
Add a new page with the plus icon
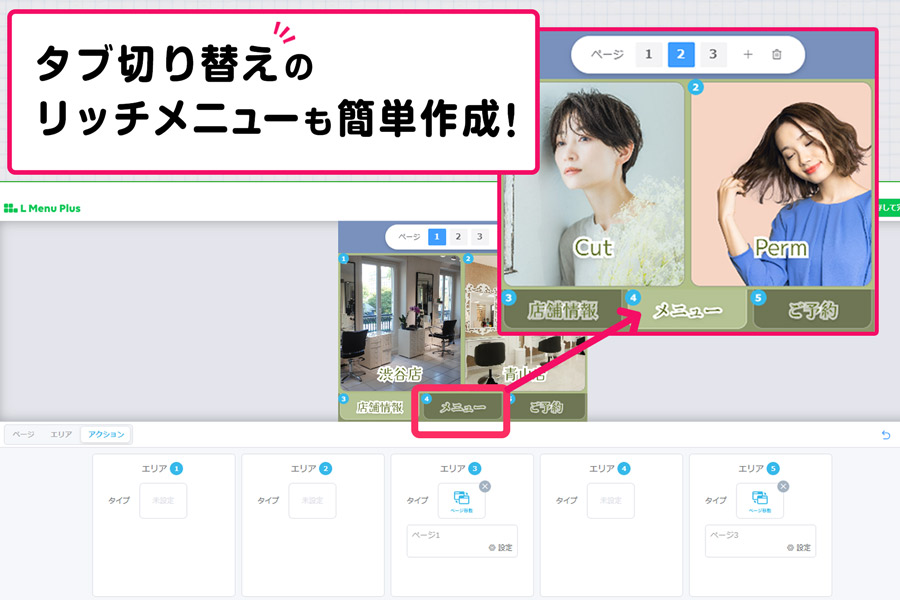(747, 54)
